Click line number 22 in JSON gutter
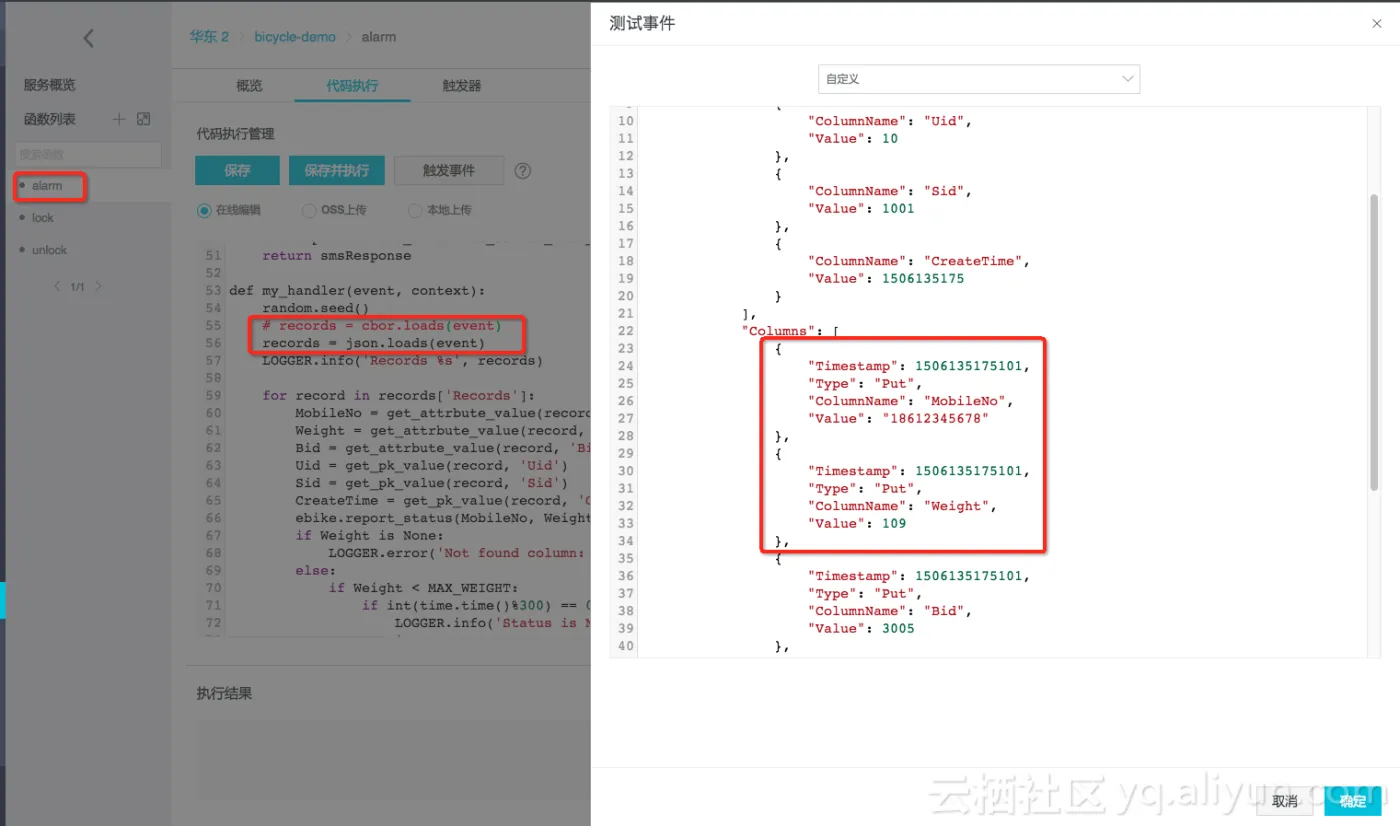Viewport: 1400px width, 826px height. coord(625,331)
